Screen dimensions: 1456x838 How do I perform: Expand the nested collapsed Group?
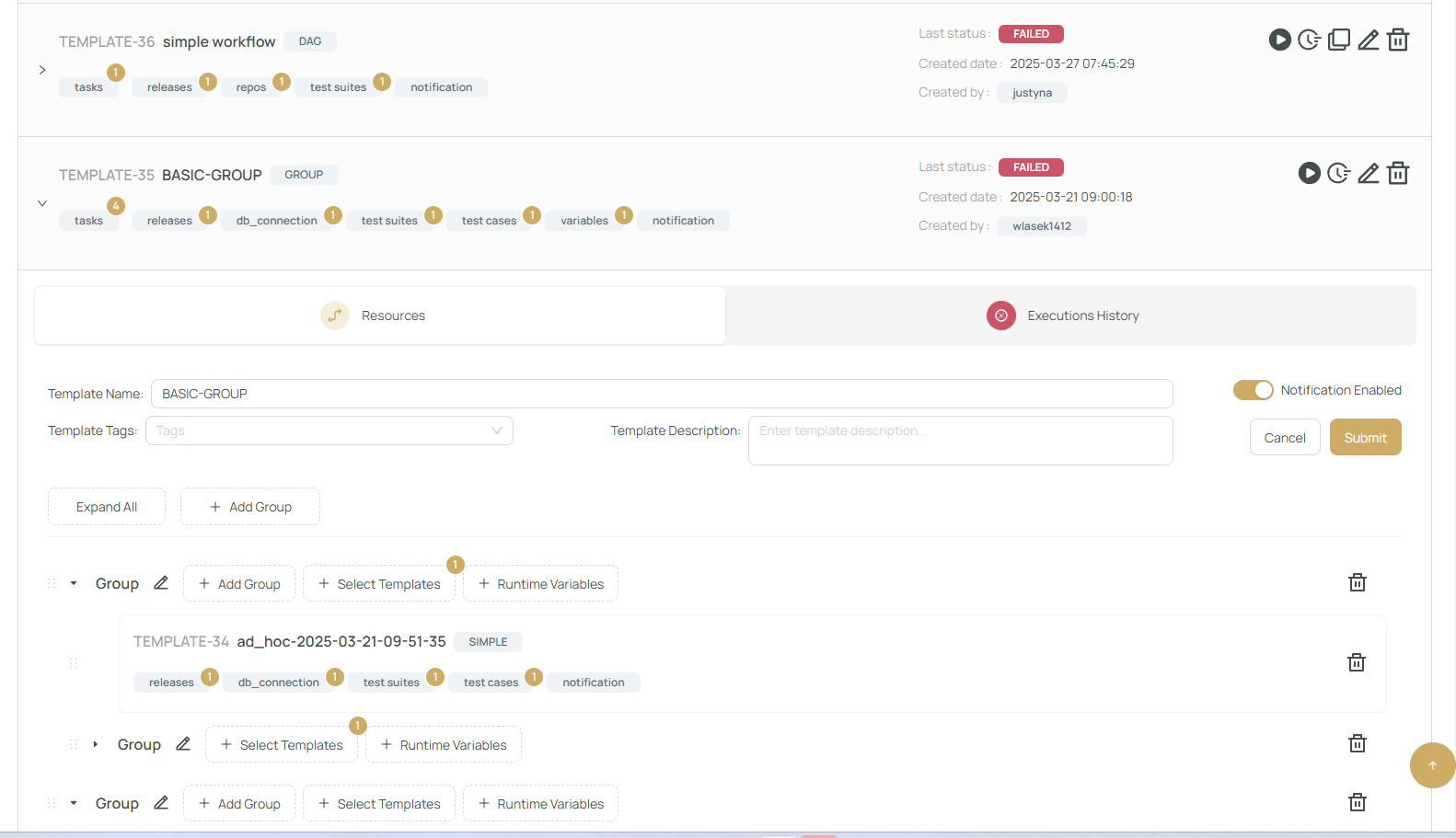95,744
